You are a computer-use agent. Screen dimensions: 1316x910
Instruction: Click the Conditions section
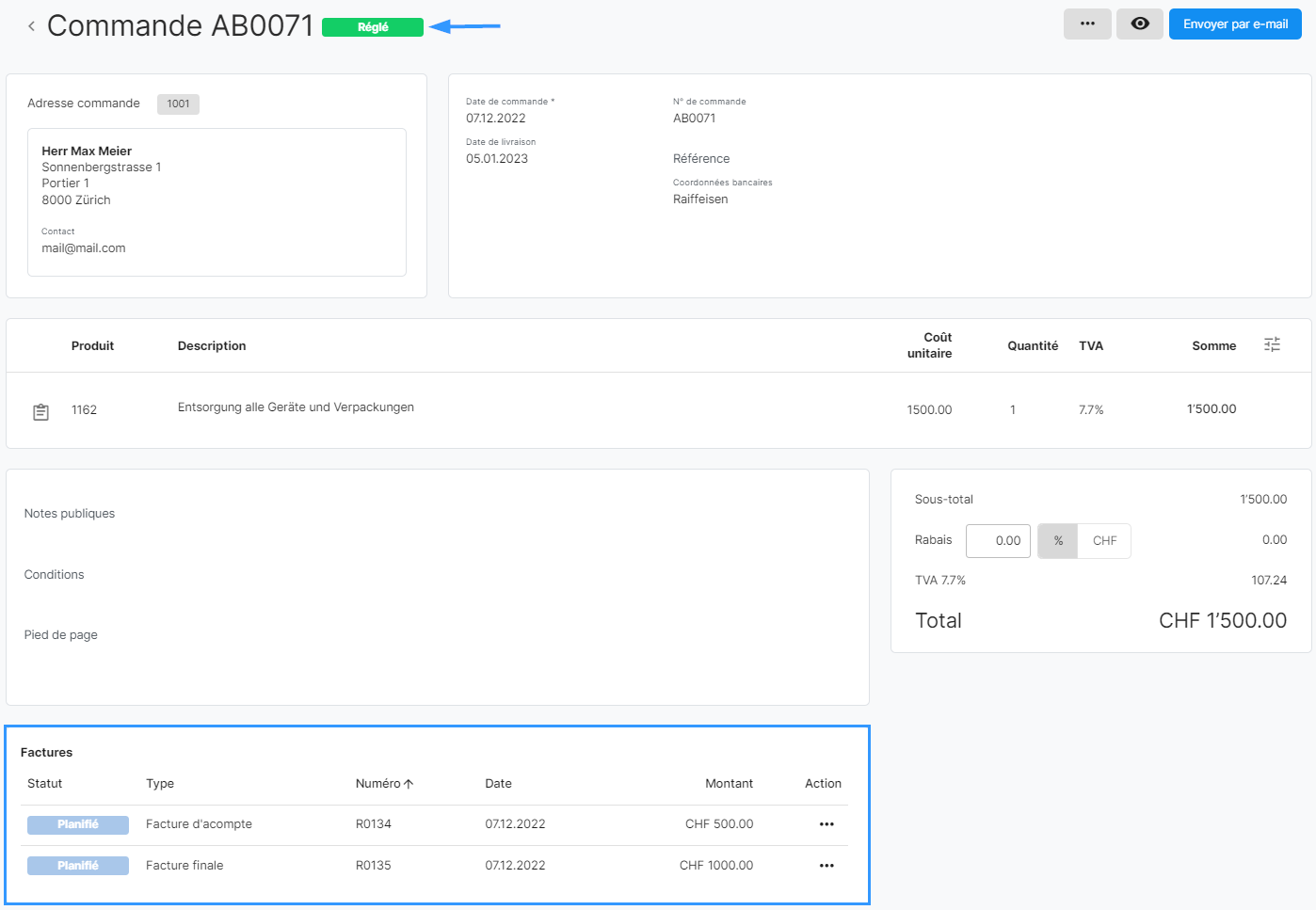55,575
